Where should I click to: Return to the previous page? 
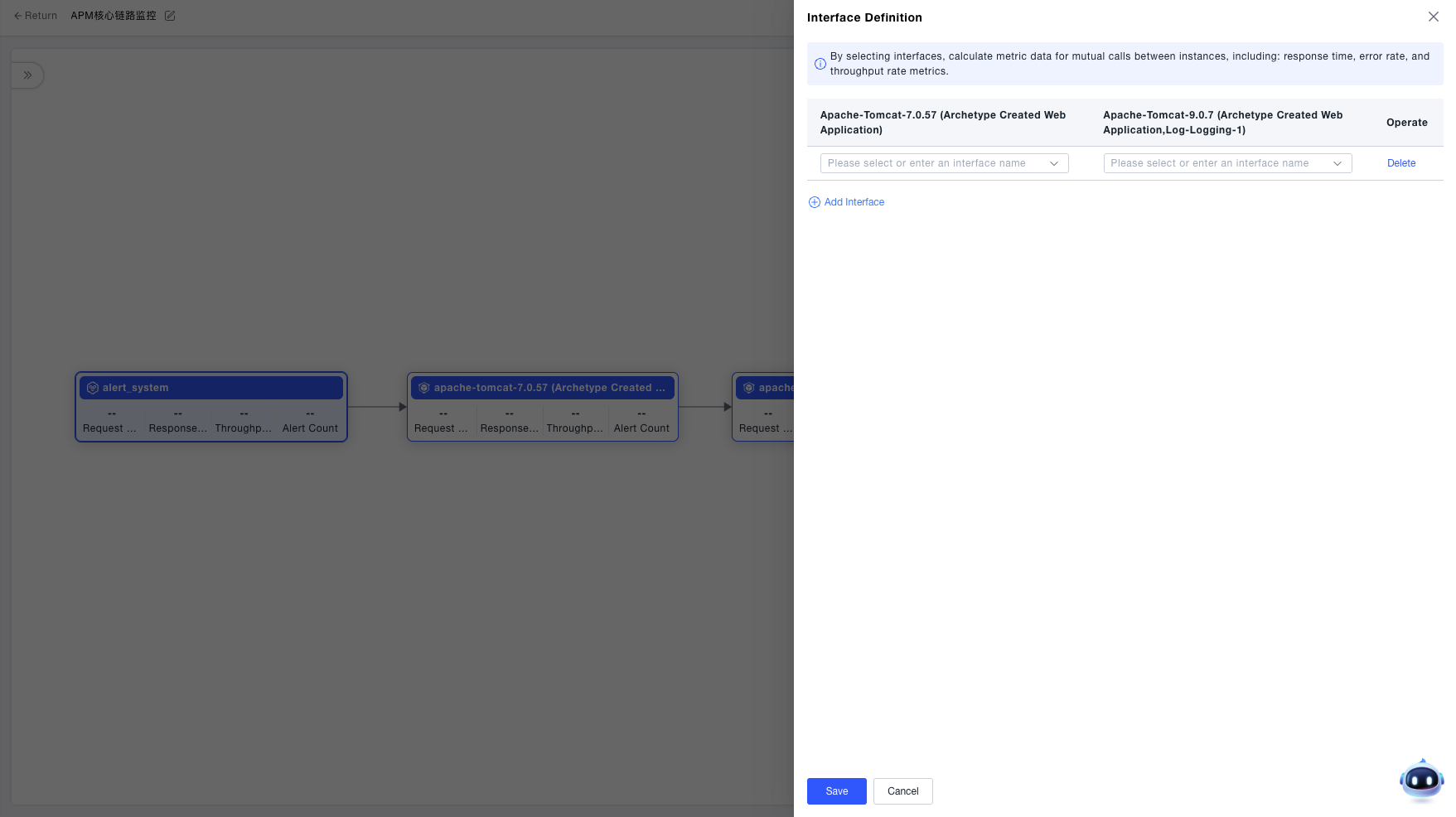point(36,16)
